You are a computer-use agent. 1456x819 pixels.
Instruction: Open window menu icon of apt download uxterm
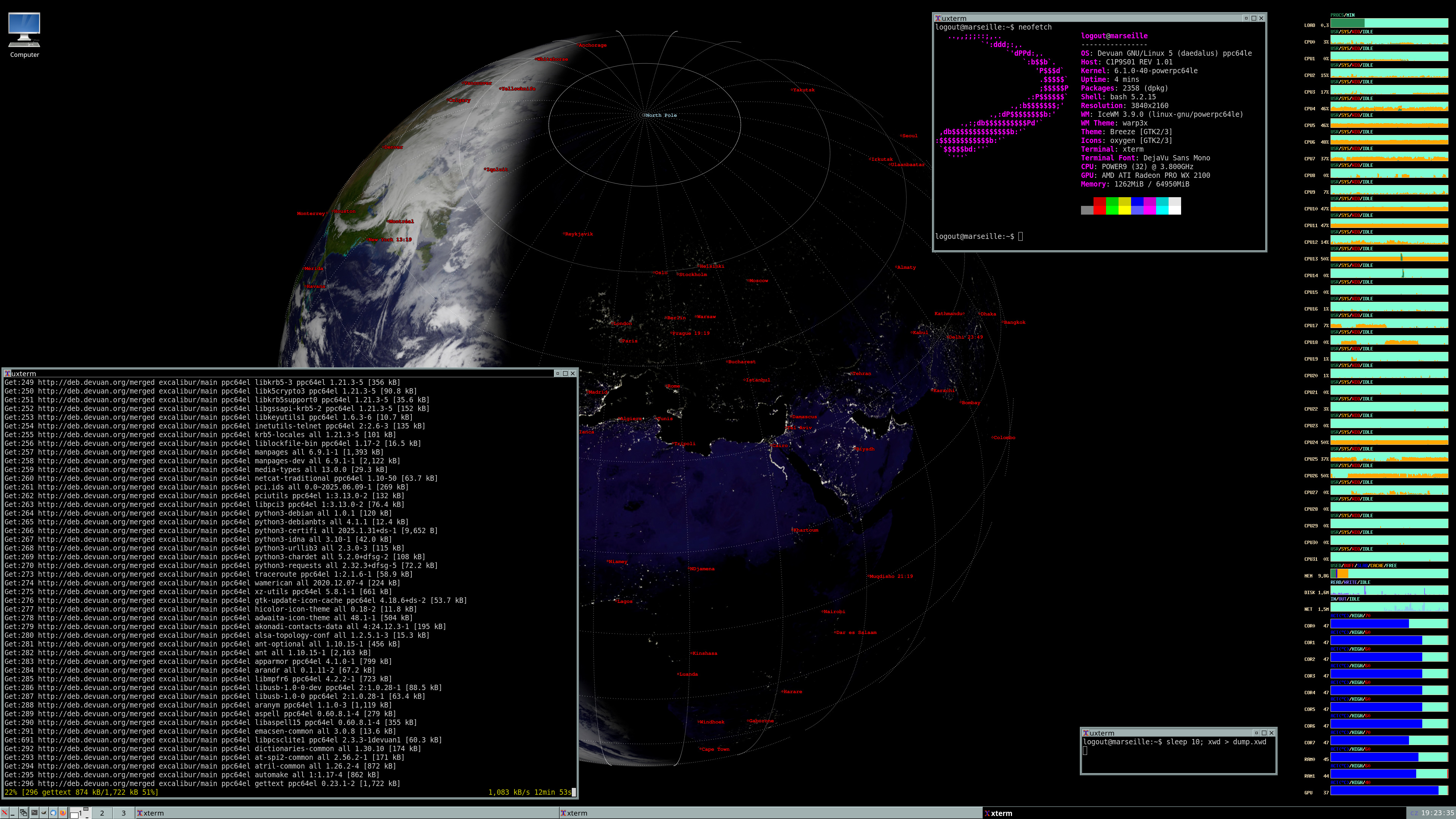(7, 373)
